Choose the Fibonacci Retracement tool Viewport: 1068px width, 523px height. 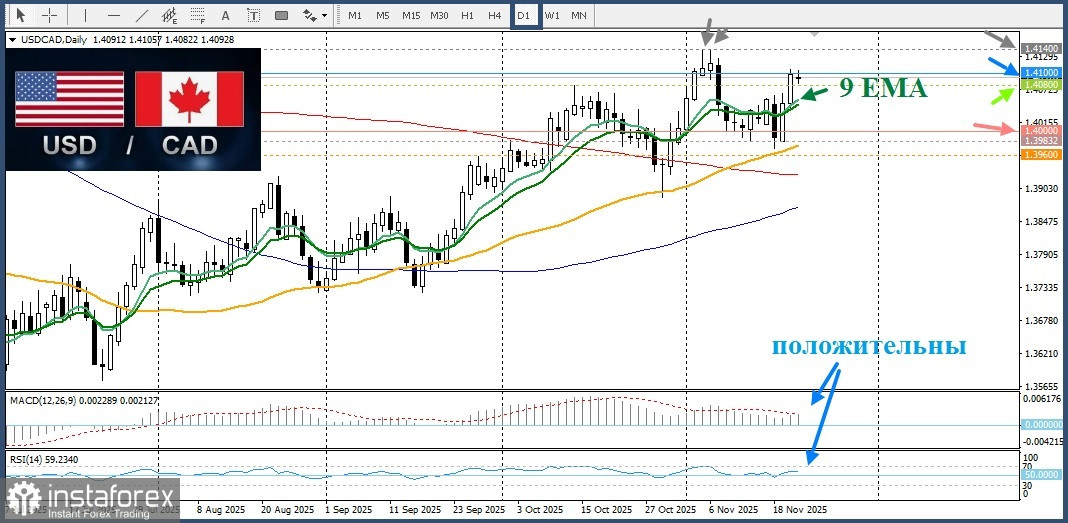tap(198, 15)
